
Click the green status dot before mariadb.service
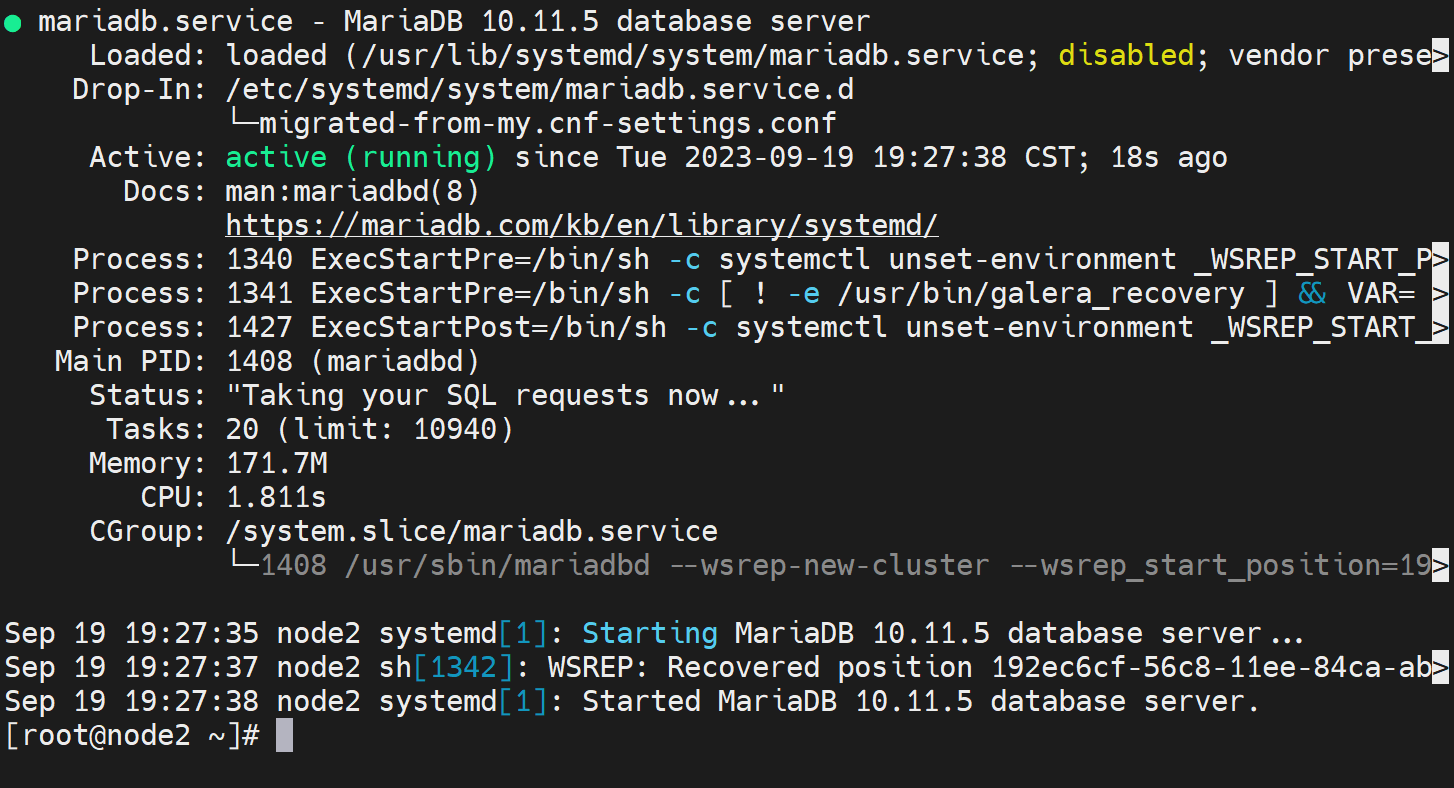click(x=13, y=23)
